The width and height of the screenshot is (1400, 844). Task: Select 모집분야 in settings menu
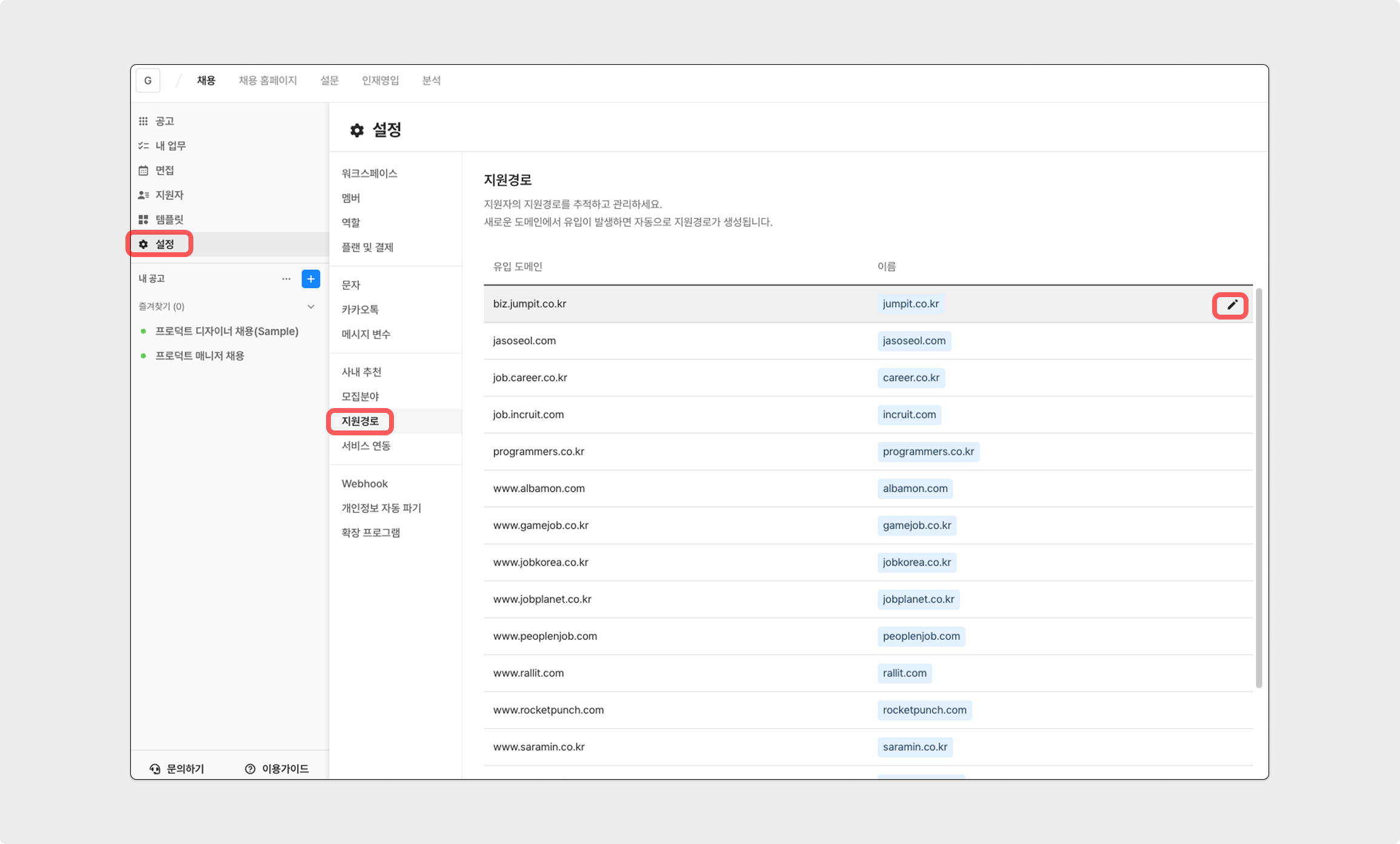pos(360,397)
